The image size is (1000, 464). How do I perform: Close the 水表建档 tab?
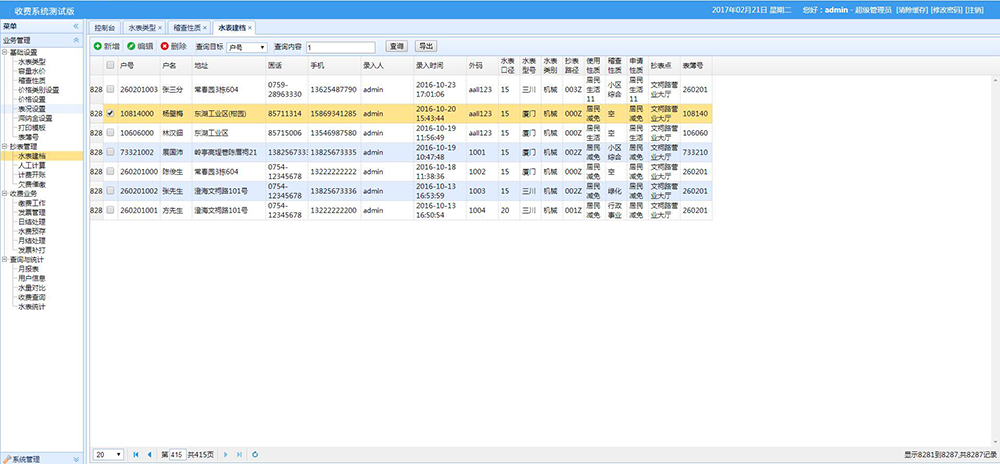tap(250, 28)
